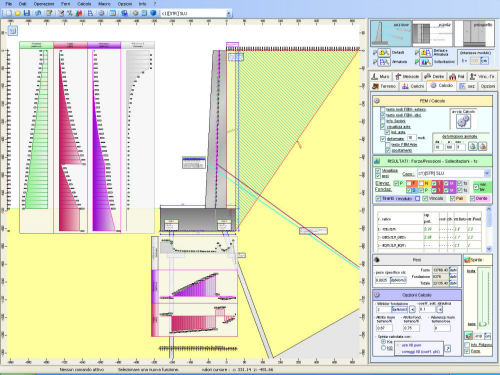This screenshot has width=500, height=375.
Task: Click the new file icon in toolbar
Action: (x=9, y=13)
